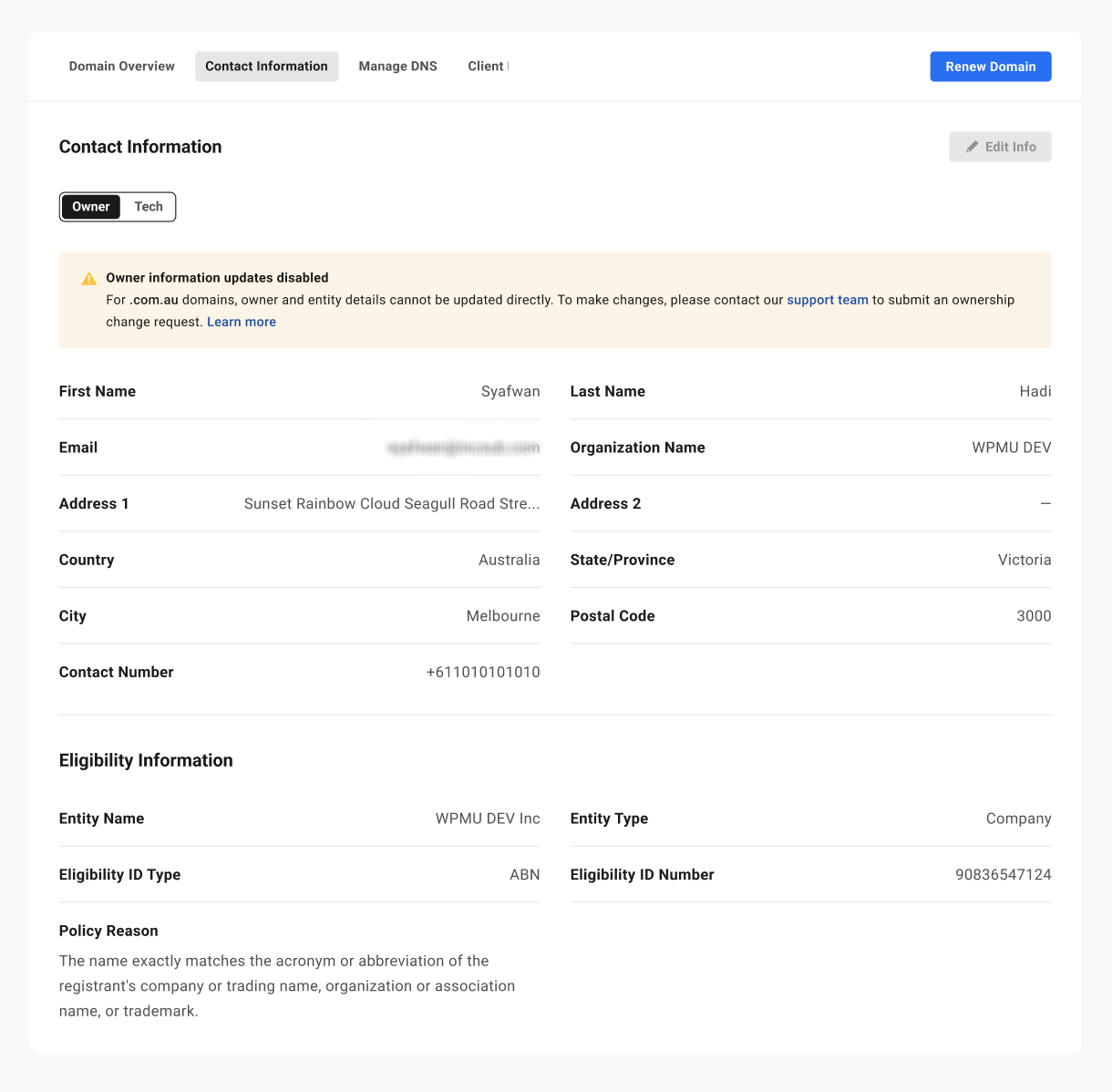The width and height of the screenshot is (1112, 1092).
Task: Click the pencil icon beside Edit Info
Action: 973,147
